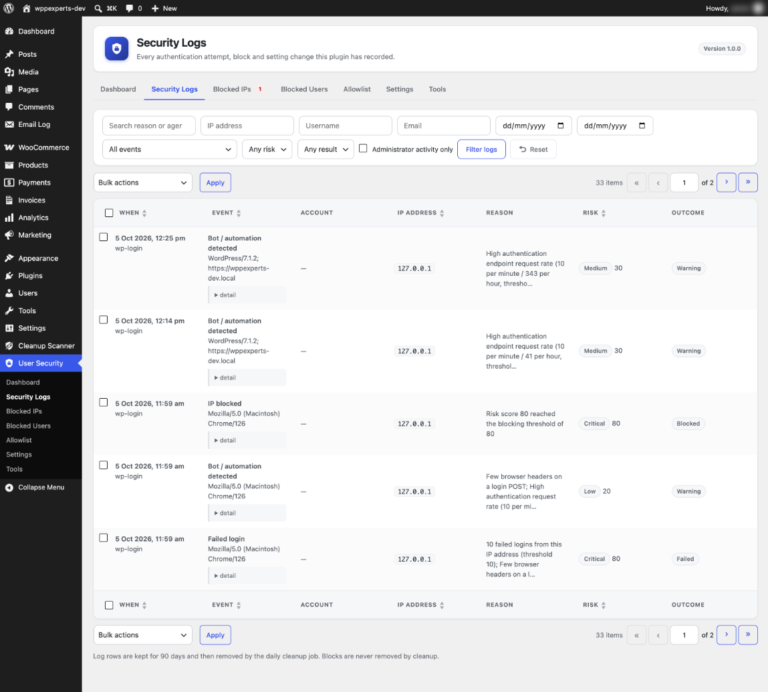Click top Apply button
The width and height of the screenshot is (768, 692).
(x=216, y=183)
